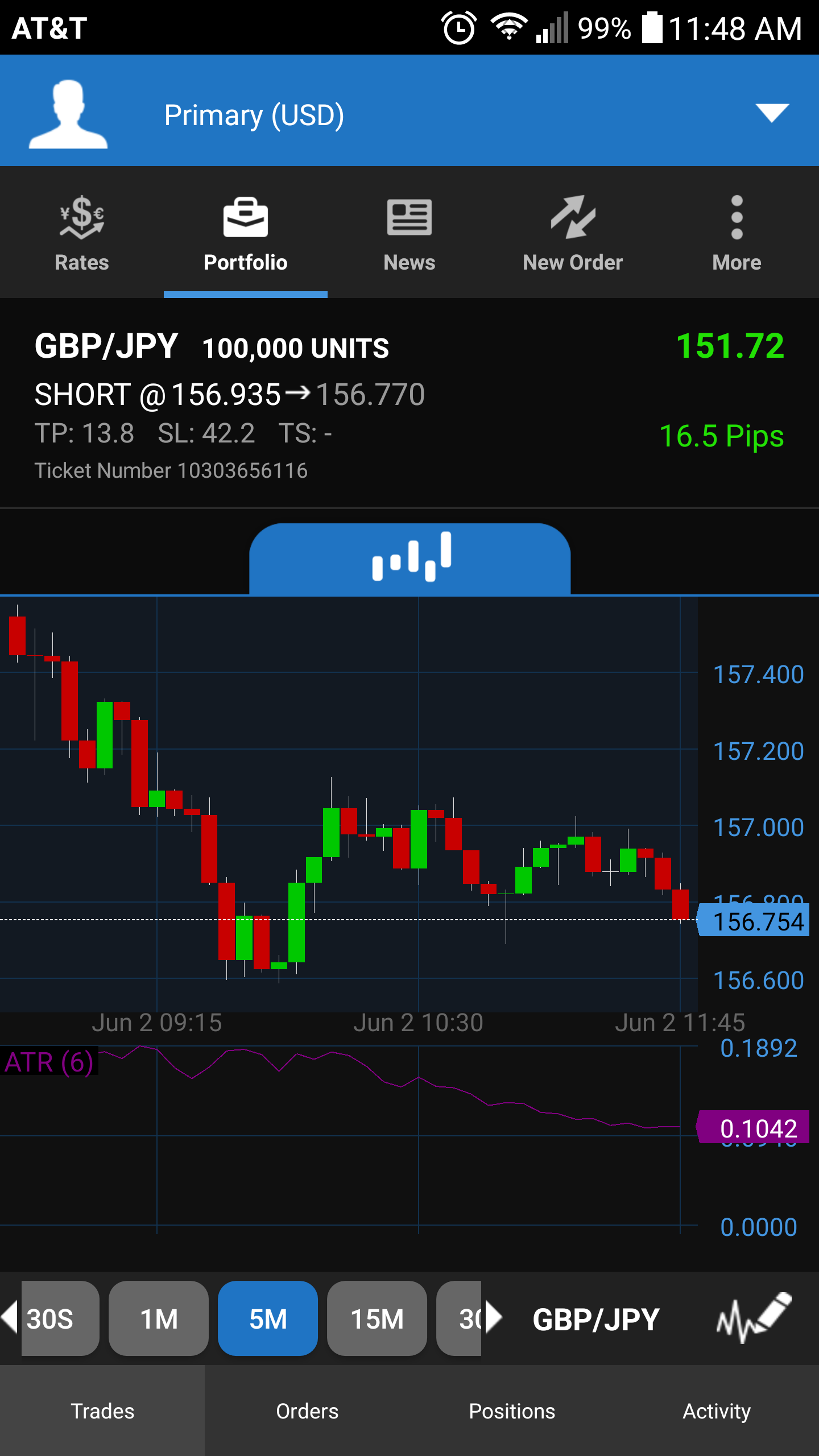Viewport: 819px width, 1456px height.
Task: Select the 1M timeframe button
Action: click(159, 1318)
